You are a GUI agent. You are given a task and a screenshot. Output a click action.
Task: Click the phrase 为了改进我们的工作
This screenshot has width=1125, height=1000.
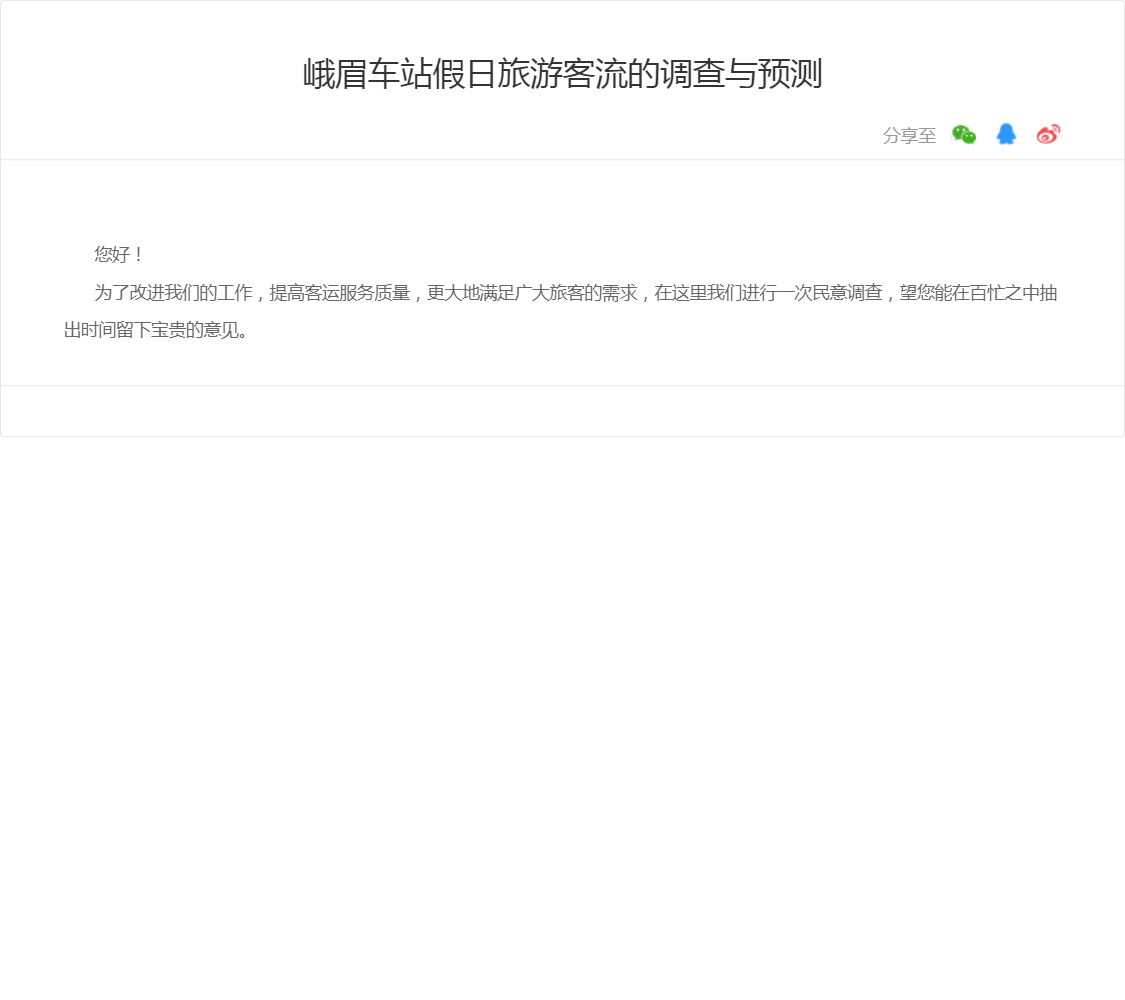click(x=173, y=293)
